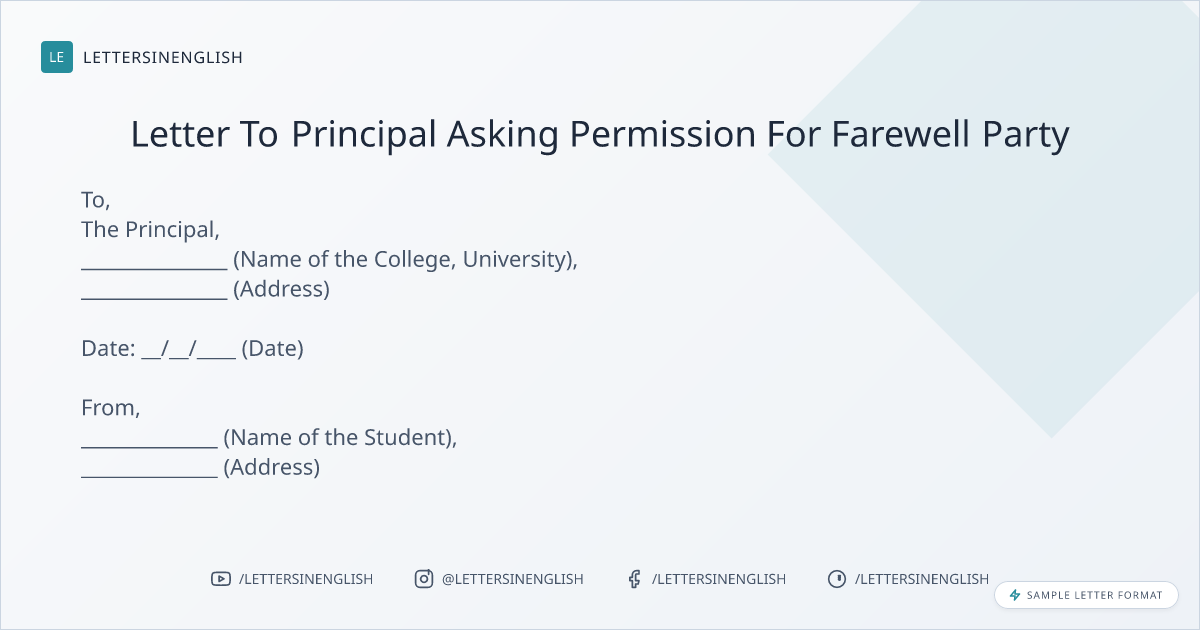
Task: Click the Sample Letter Format badge
Action: click(x=1086, y=595)
